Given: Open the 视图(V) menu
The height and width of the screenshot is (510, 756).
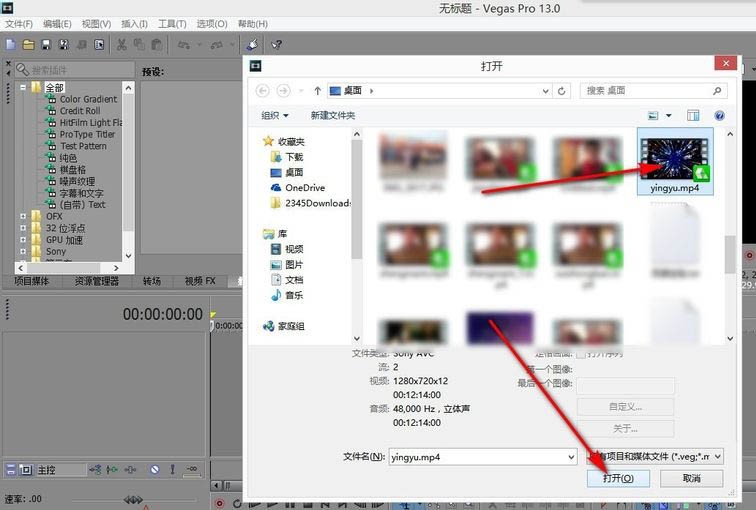Looking at the screenshot, I should click(x=96, y=24).
